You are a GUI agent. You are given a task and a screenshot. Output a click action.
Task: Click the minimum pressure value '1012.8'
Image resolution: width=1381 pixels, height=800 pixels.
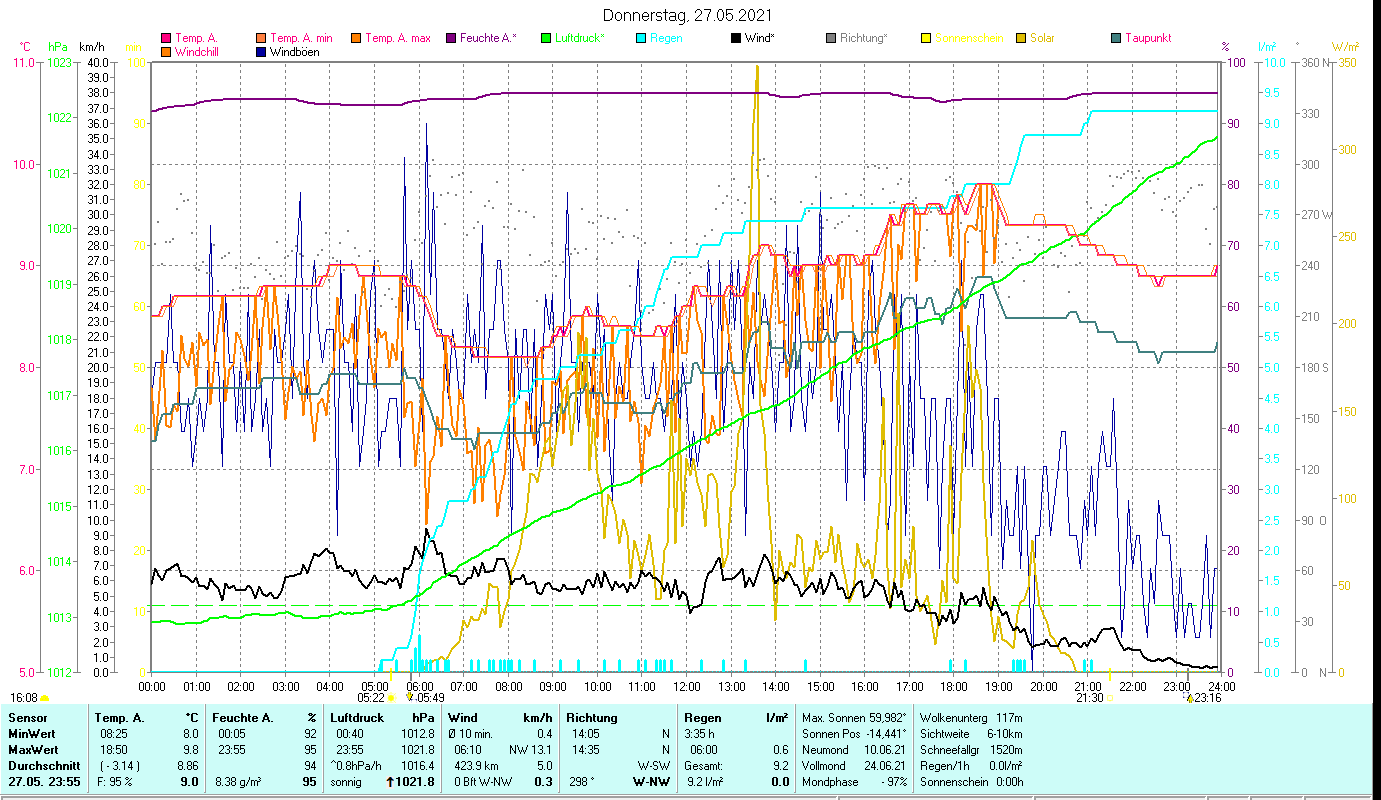(418, 733)
